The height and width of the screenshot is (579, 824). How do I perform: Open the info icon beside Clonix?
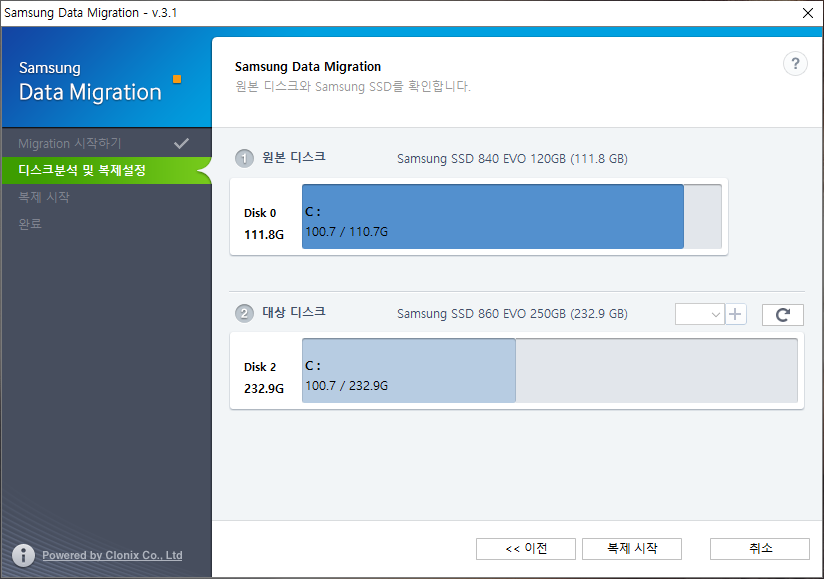(x=23, y=555)
